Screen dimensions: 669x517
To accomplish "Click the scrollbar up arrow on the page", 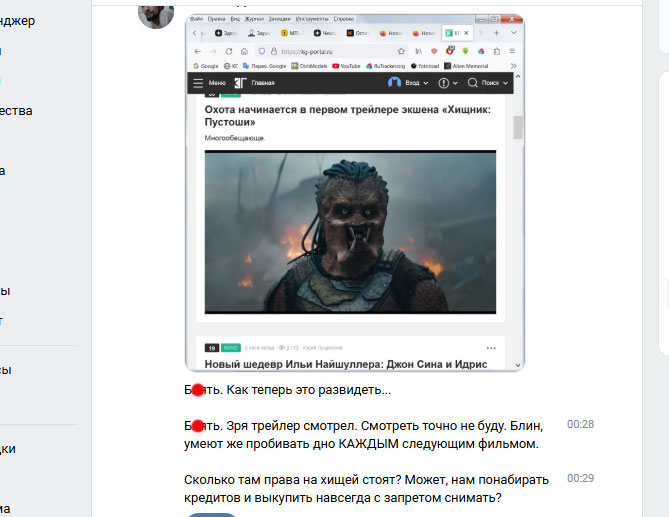I will coord(518,77).
